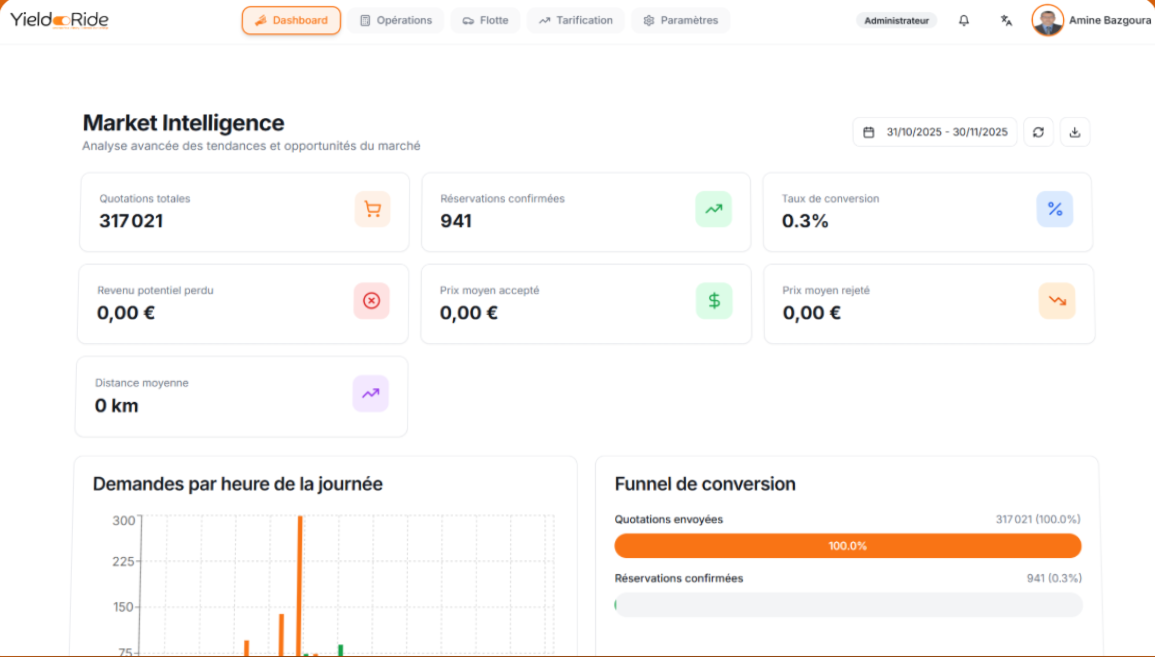Click the notification bell icon
1155x657 pixels.
coord(964,20)
